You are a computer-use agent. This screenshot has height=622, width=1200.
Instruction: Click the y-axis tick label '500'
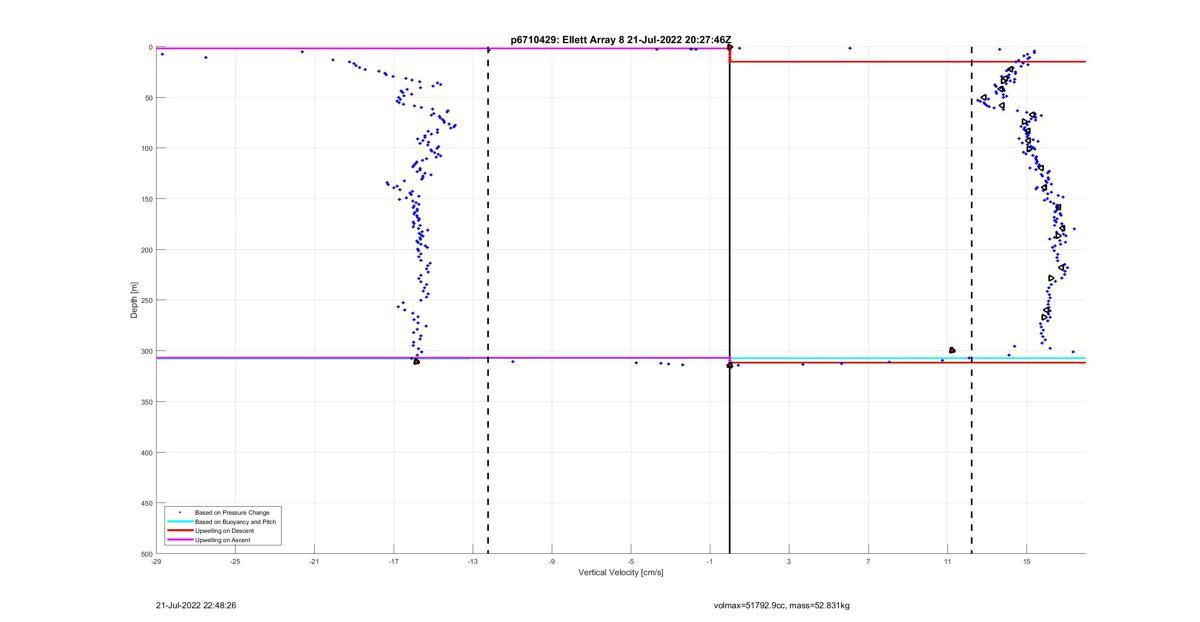coord(146,554)
